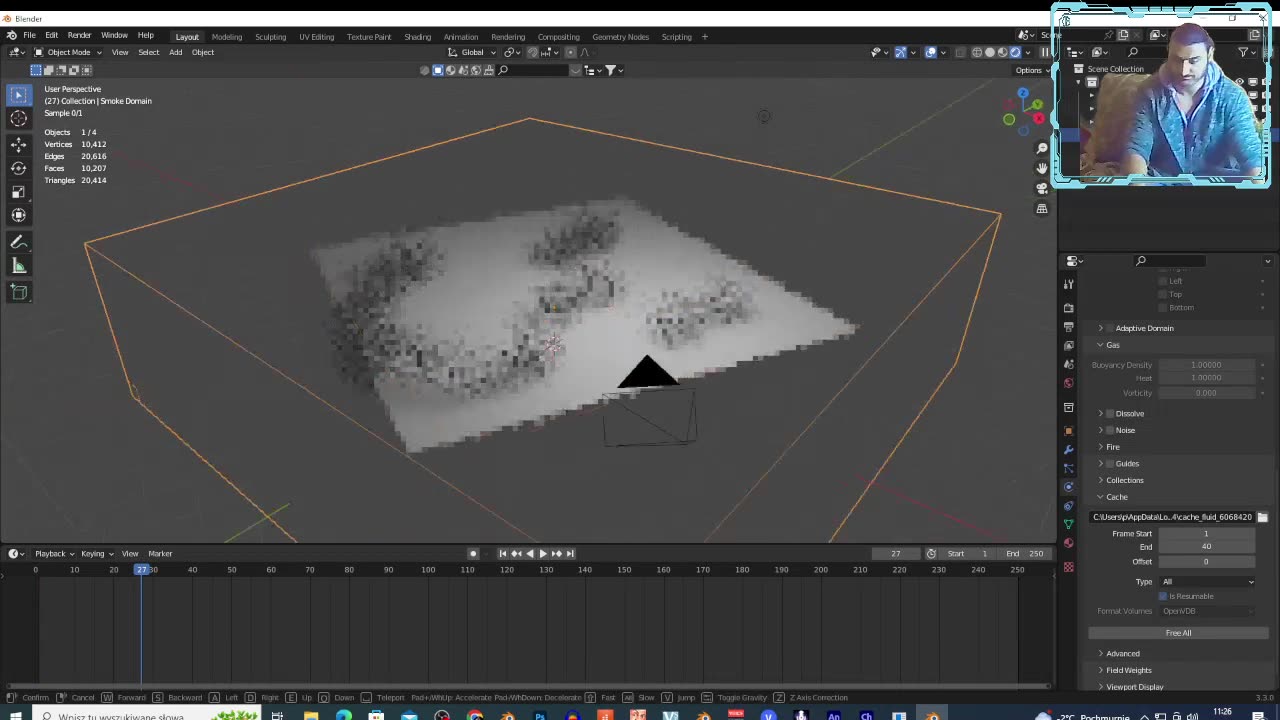The image size is (1280, 720).
Task: Switch to the Shading workspace tab
Action: pos(417,37)
